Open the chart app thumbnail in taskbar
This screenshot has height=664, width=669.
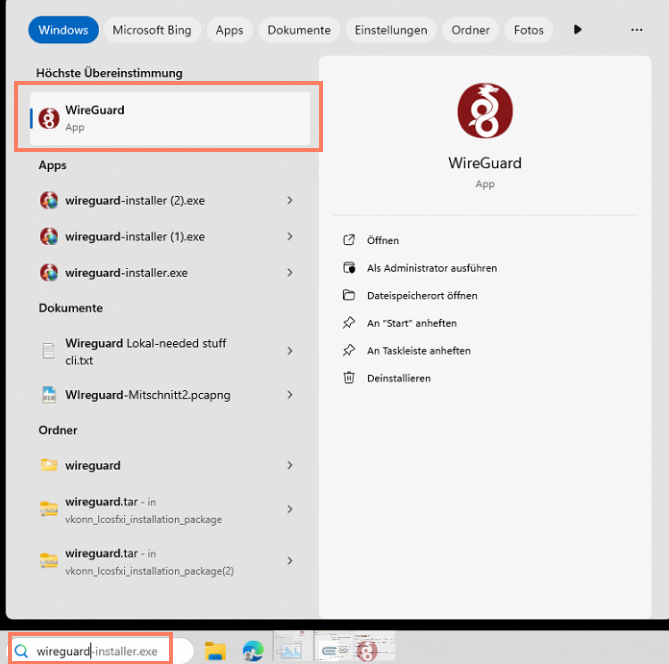point(292,647)
